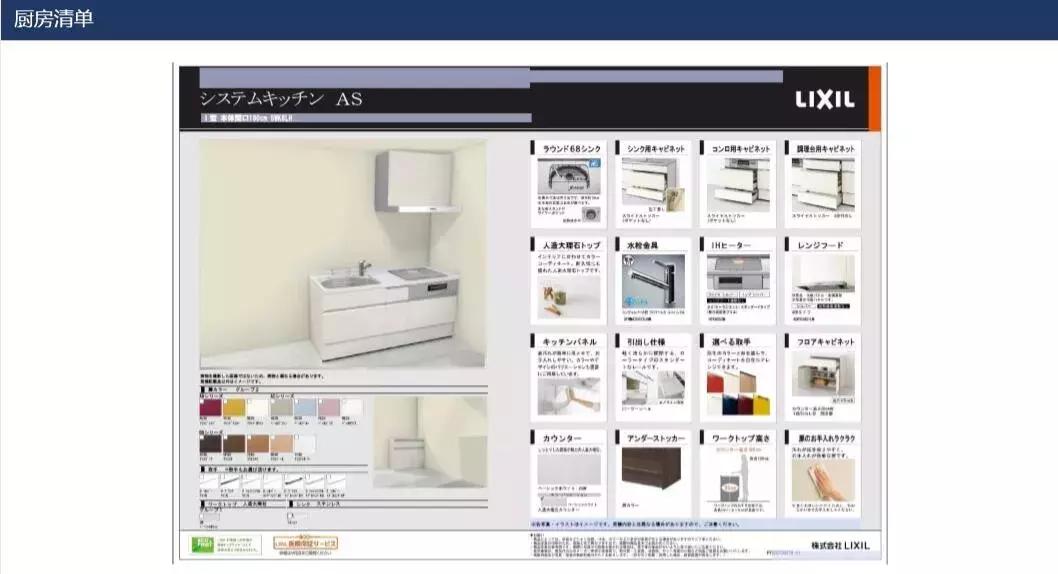
Task: Pick the light blue door color swatch
Action: coord(305,407)
